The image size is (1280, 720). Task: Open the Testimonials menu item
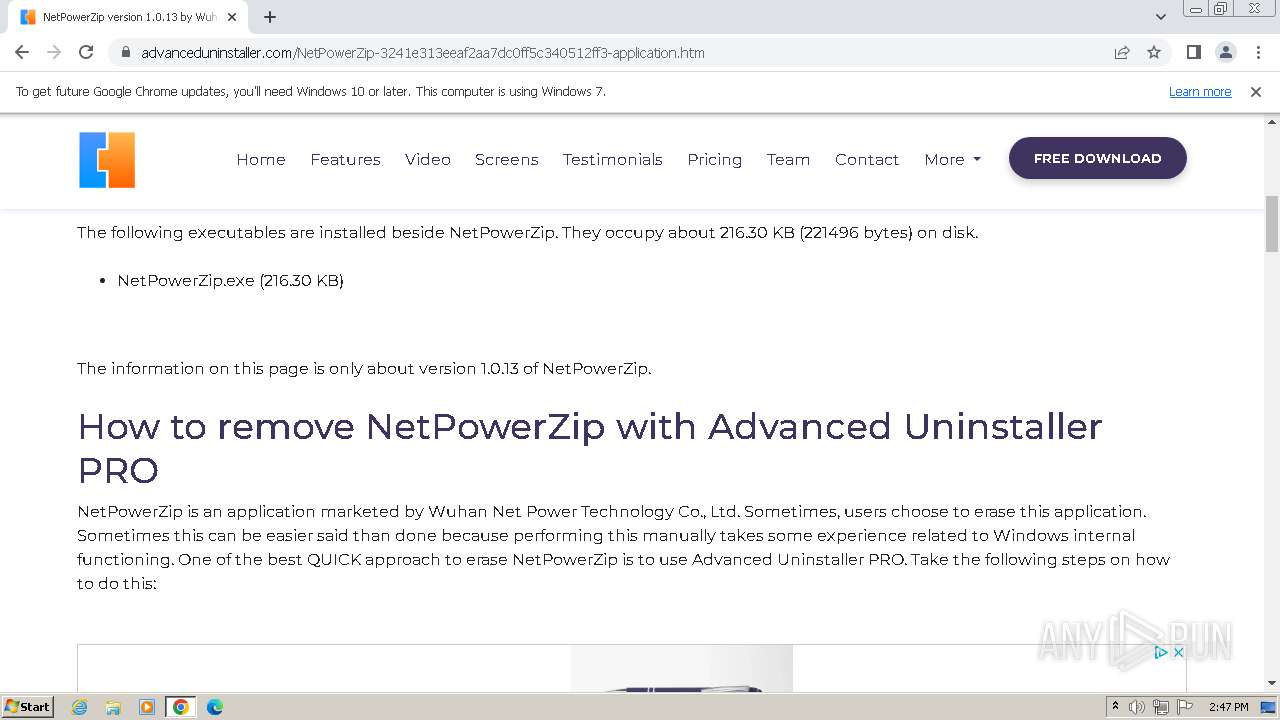point(613,159)
